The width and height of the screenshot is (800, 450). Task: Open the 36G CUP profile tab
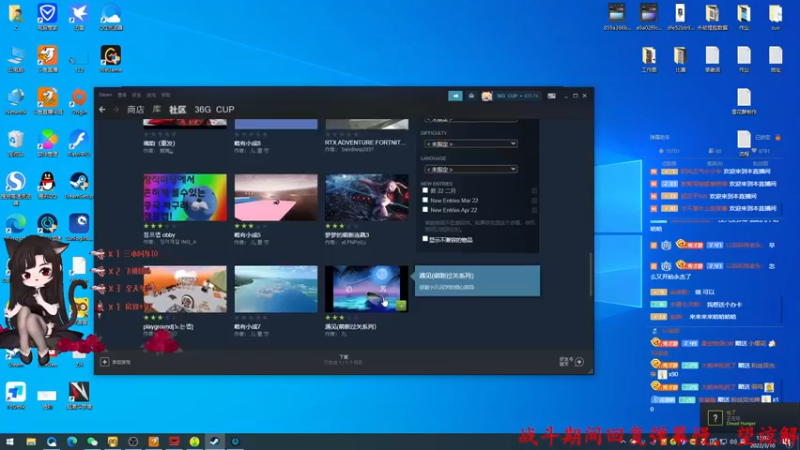tap(214, 109)
